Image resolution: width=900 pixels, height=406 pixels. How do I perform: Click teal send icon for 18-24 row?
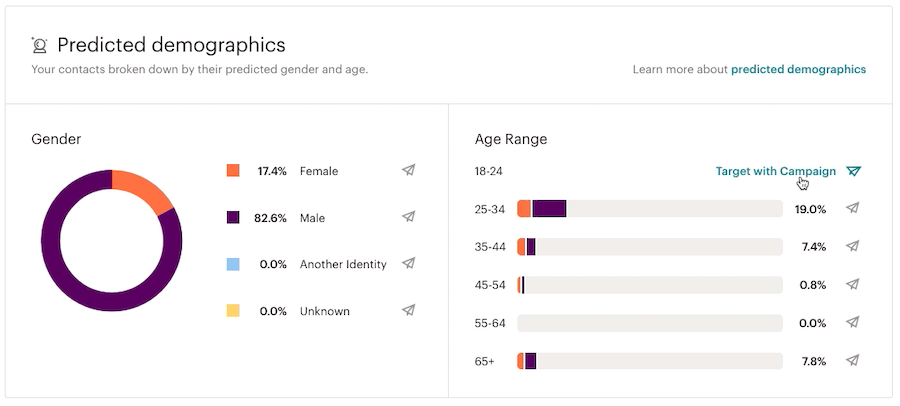point(853,171)
